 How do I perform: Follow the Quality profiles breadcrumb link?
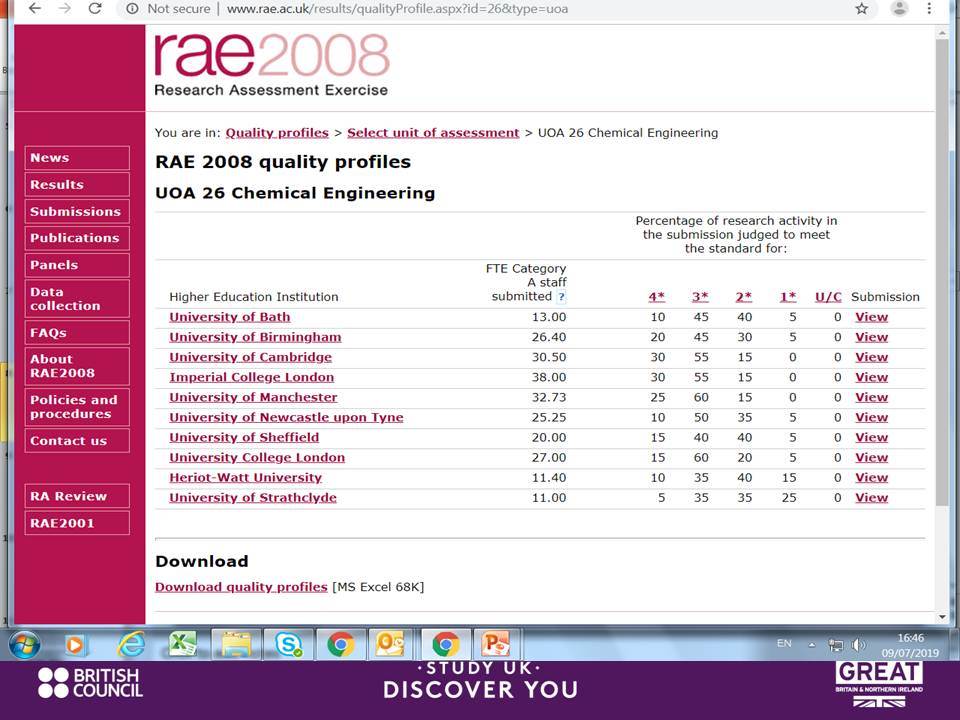point(277,133)
